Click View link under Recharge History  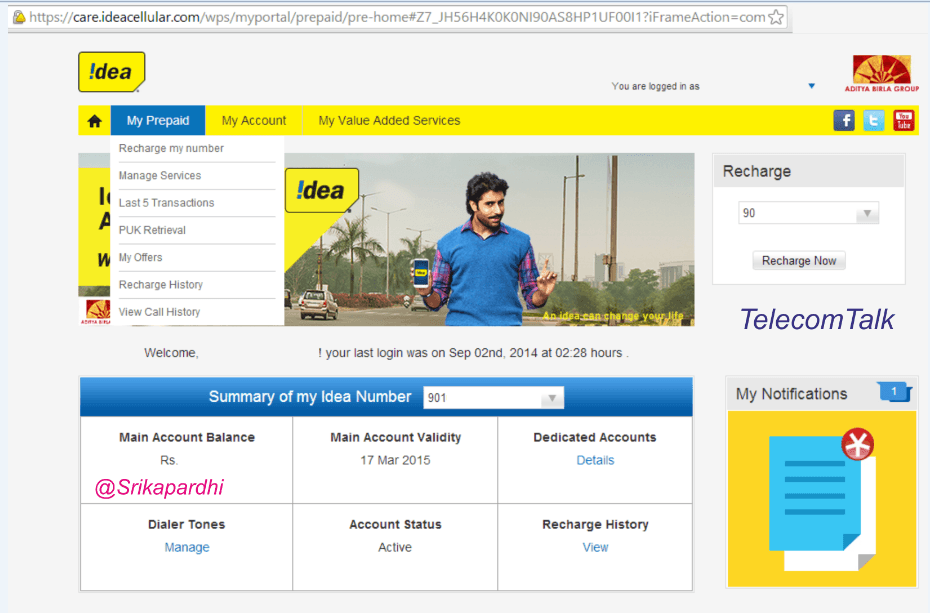(x=595, y=547)
